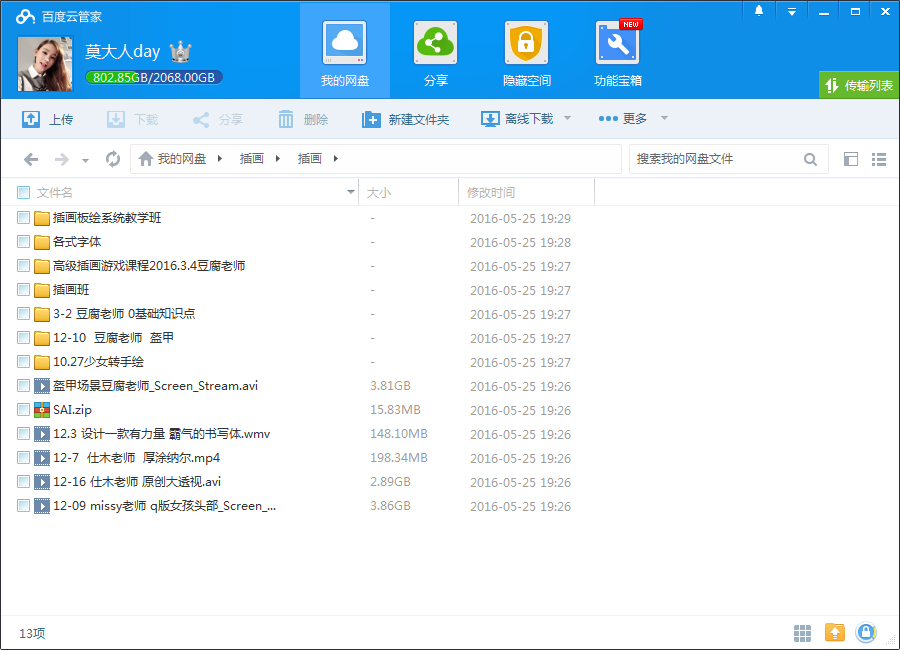Click the 删除 delete button

pos(303,119)
